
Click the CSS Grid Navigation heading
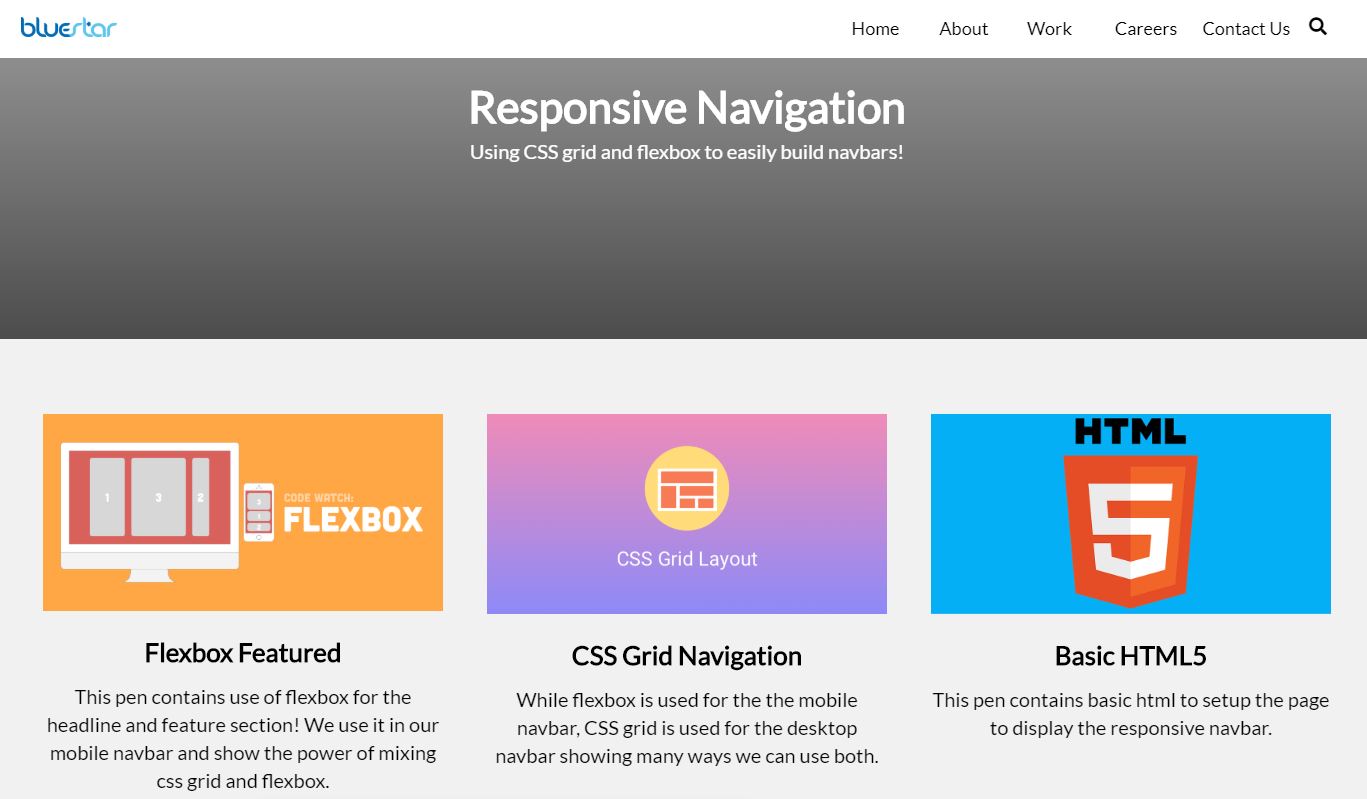click(686, 656)
